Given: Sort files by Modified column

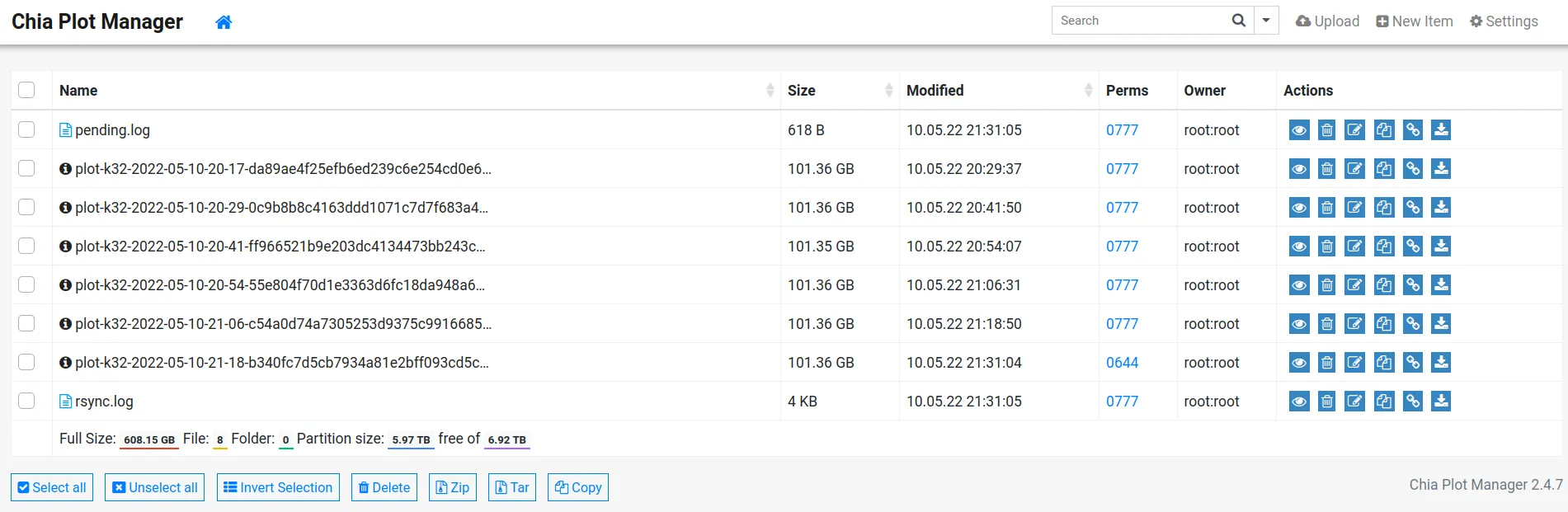Looking at the screenshot, I should [x=935, y=91].
